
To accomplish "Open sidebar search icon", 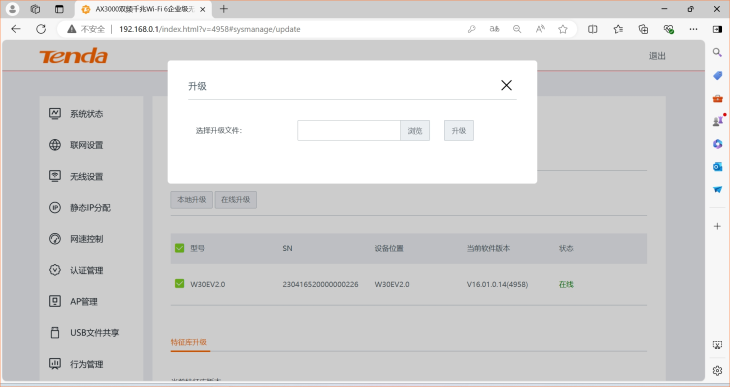I will (x=717, y=53).
